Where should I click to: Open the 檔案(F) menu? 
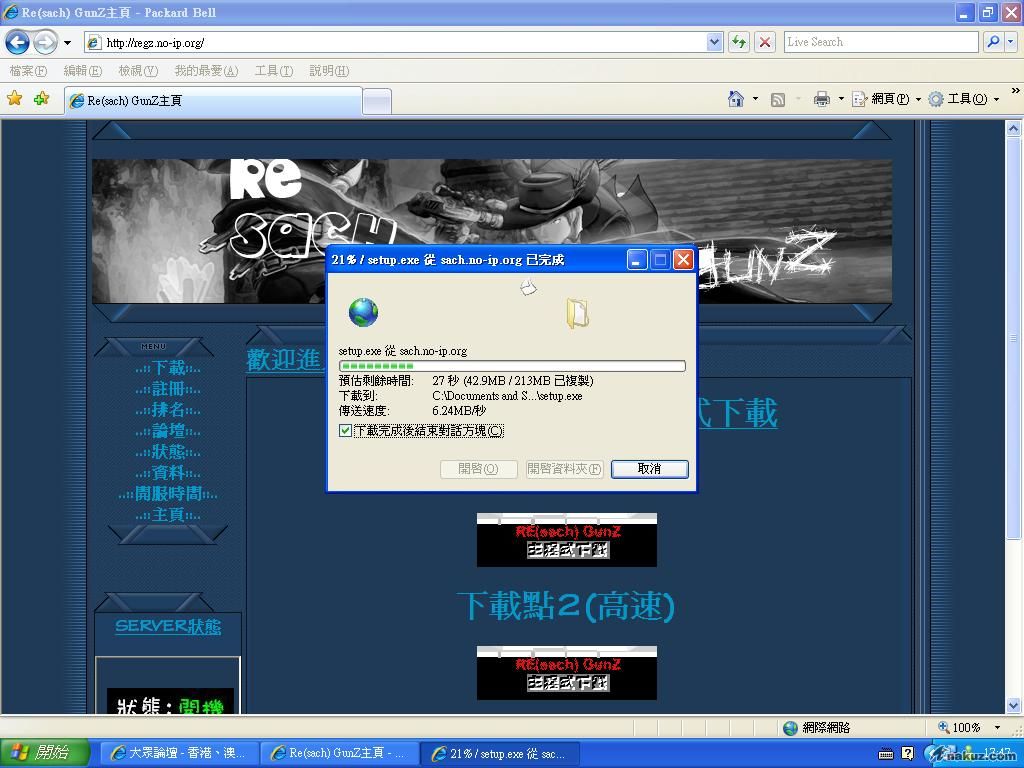28,71
